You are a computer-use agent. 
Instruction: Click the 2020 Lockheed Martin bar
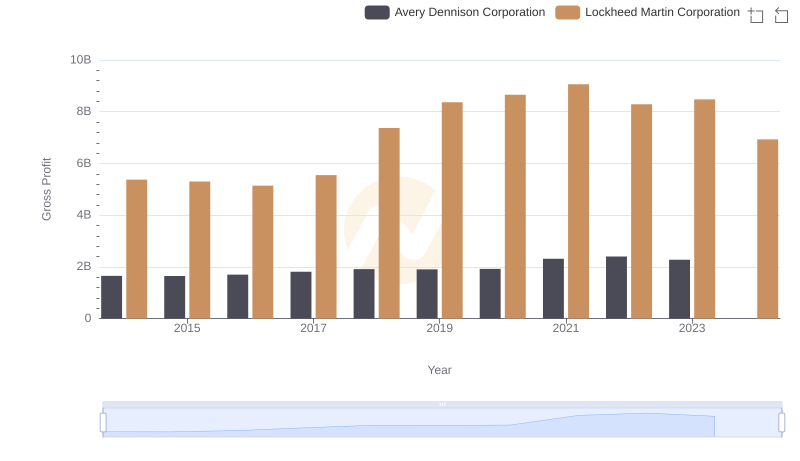pos(515,207)
